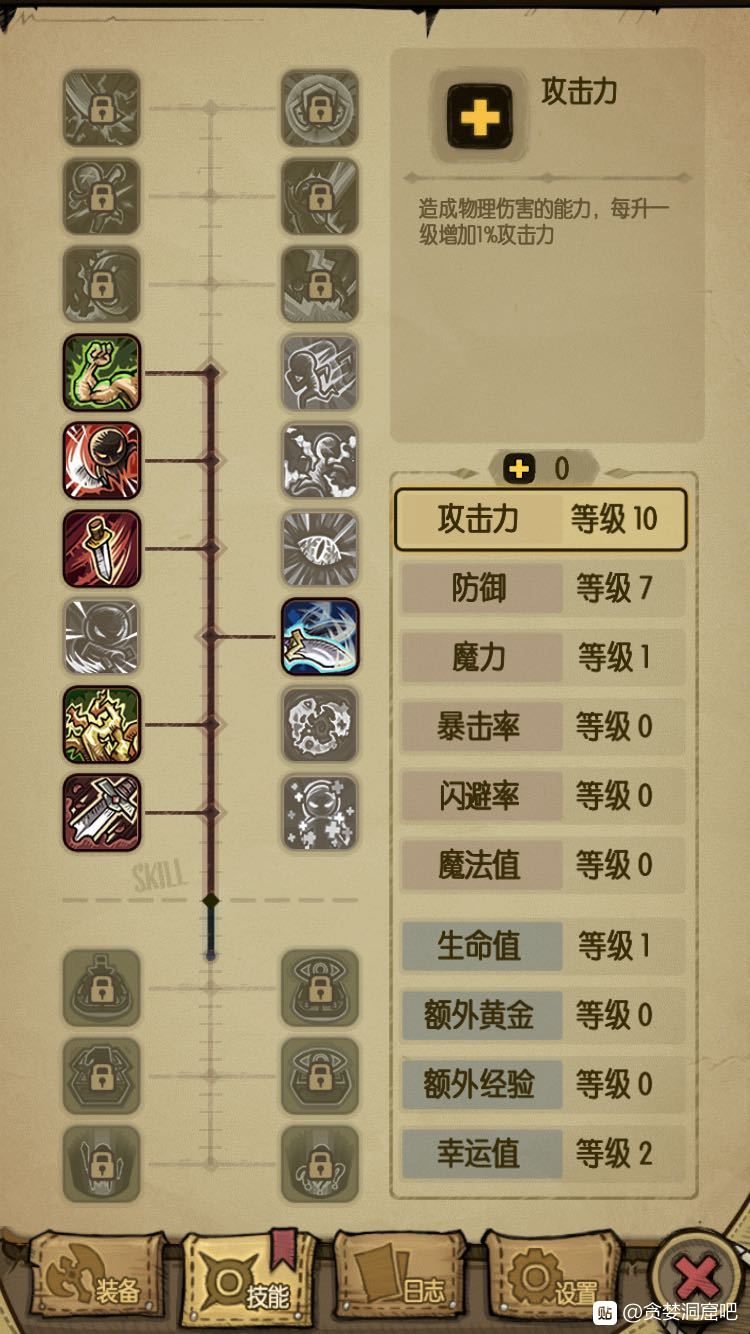
Task: Click the yellow plus attack power icon
Action: coord(479,118)
